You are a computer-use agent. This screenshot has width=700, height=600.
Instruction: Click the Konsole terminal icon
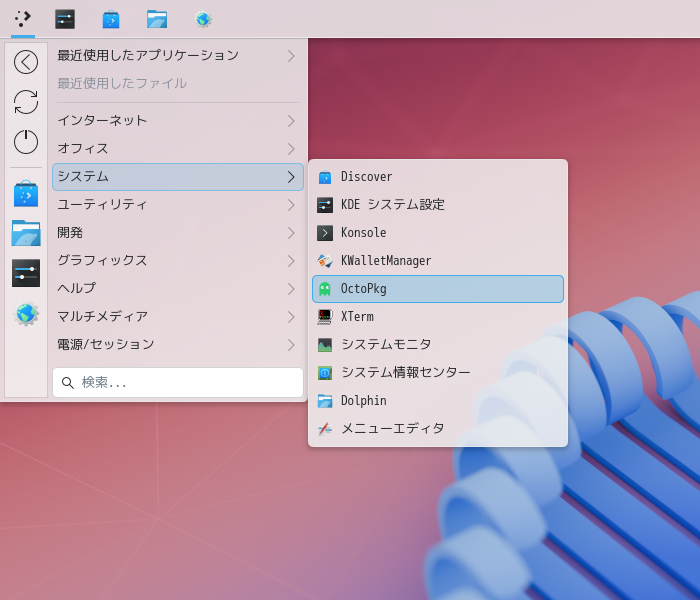[x=325, y=233]
